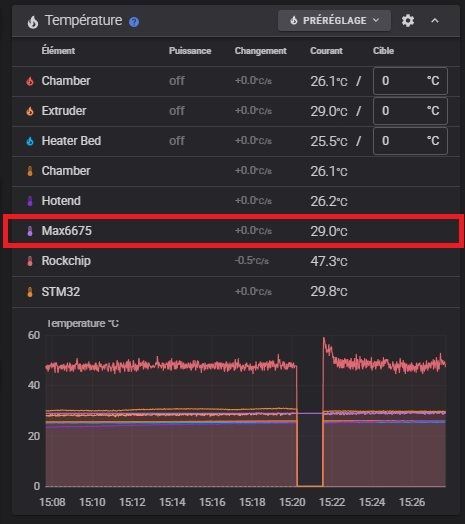Click the Rockchip sensor name

66,261
